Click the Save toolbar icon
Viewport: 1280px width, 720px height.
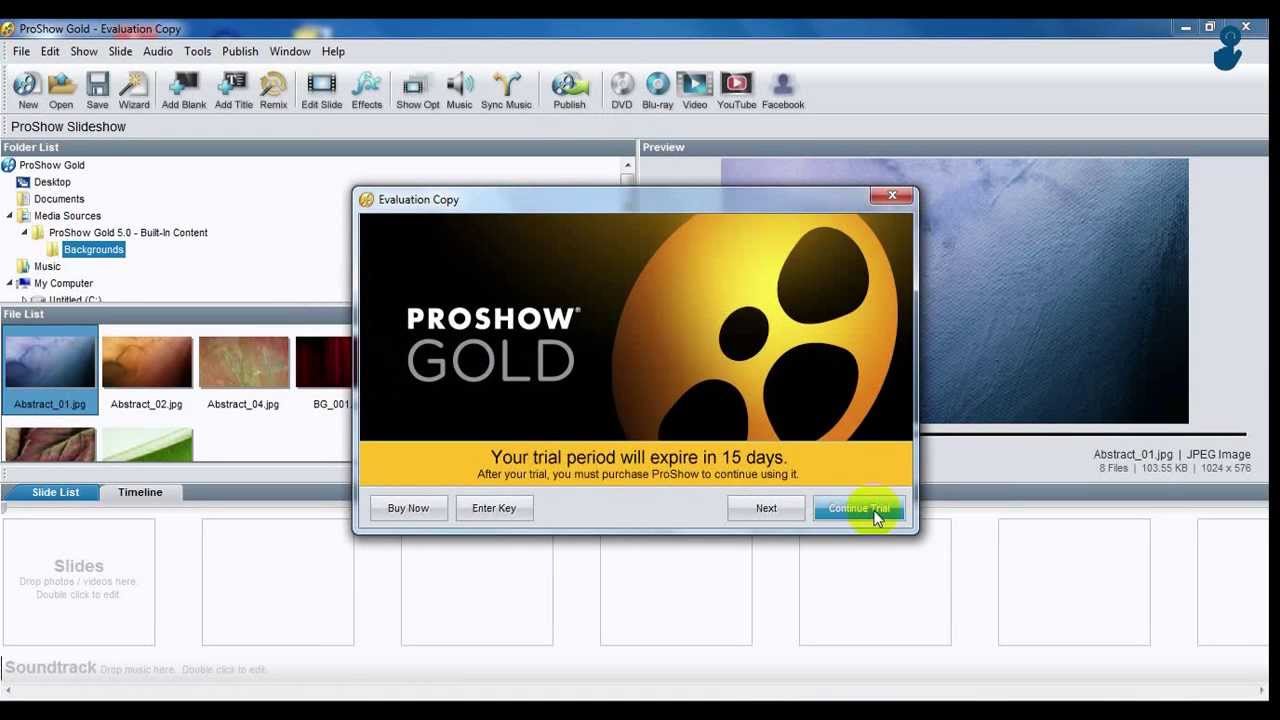(x=97, y=91)
